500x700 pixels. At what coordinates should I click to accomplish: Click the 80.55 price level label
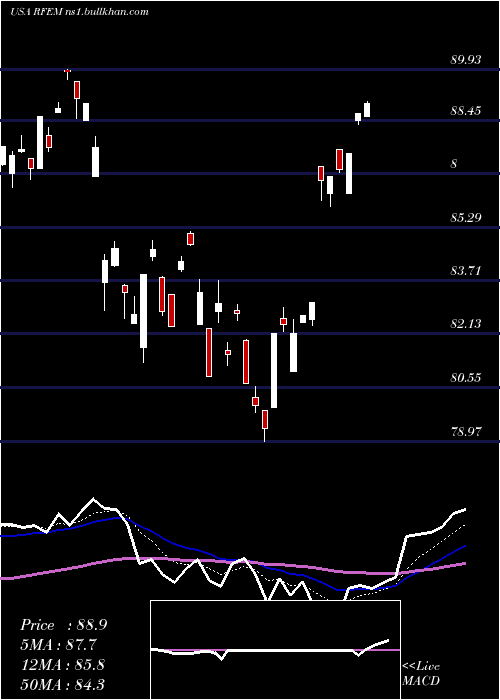tap(466, 378)
